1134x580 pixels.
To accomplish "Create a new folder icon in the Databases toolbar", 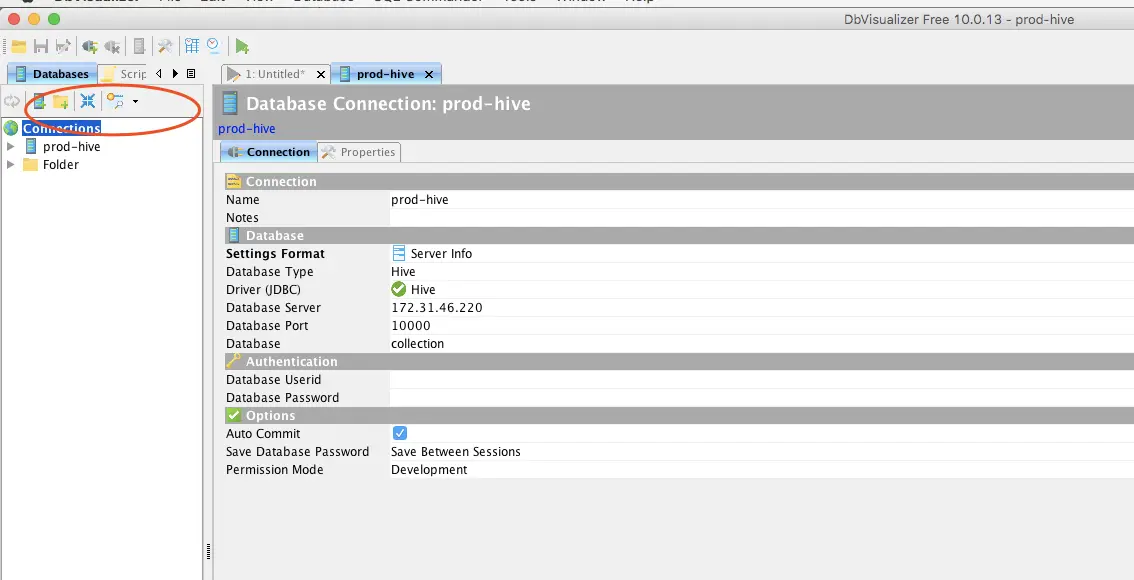I will pos(61,102).
